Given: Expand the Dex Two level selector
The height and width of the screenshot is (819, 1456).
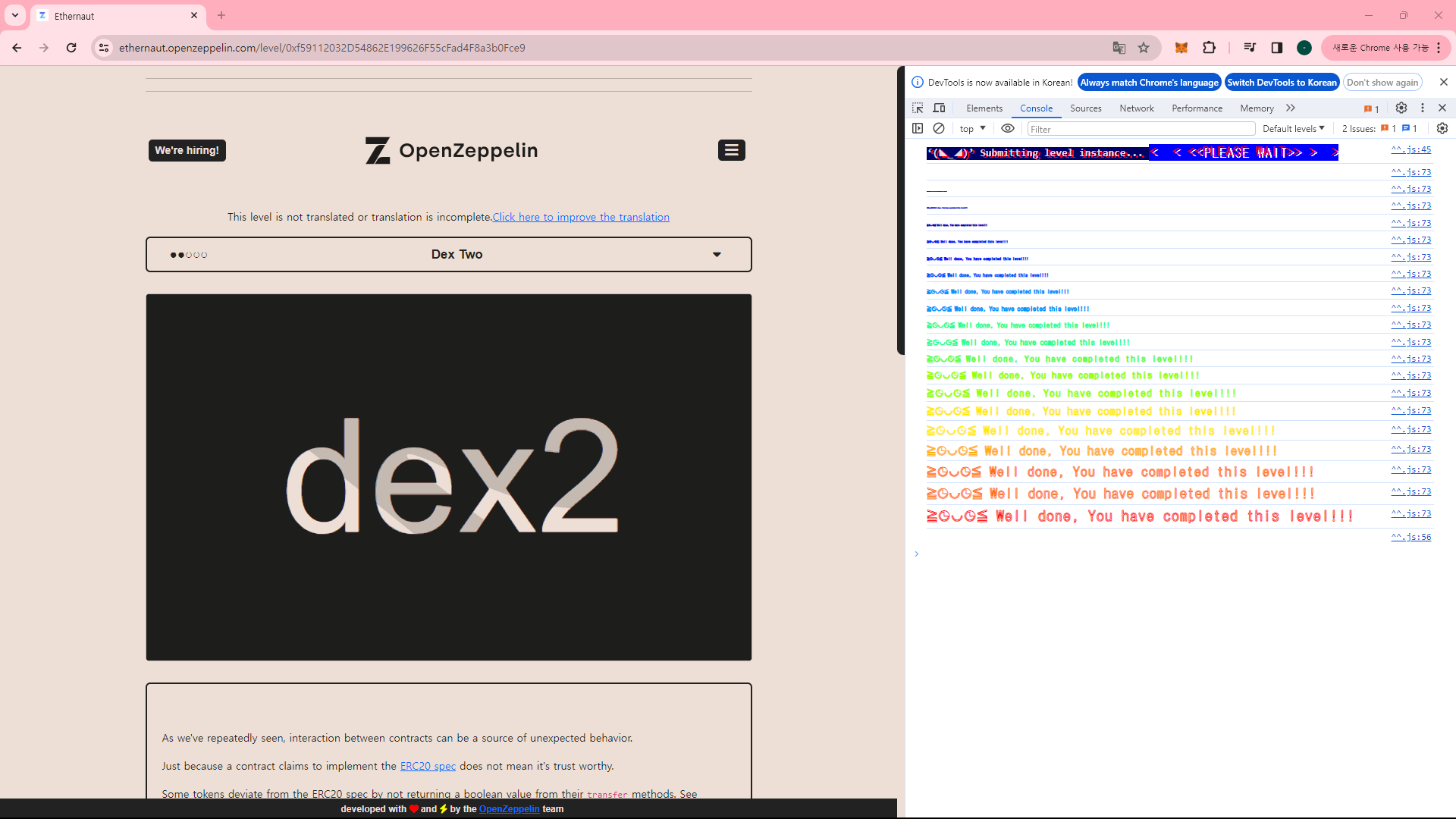Looking at the screenshot, I should click(449, 255).
